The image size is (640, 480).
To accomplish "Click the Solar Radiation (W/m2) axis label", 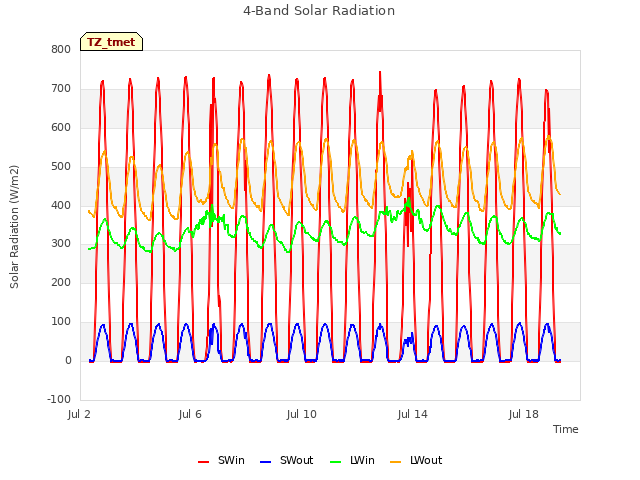I will point(14,227).
